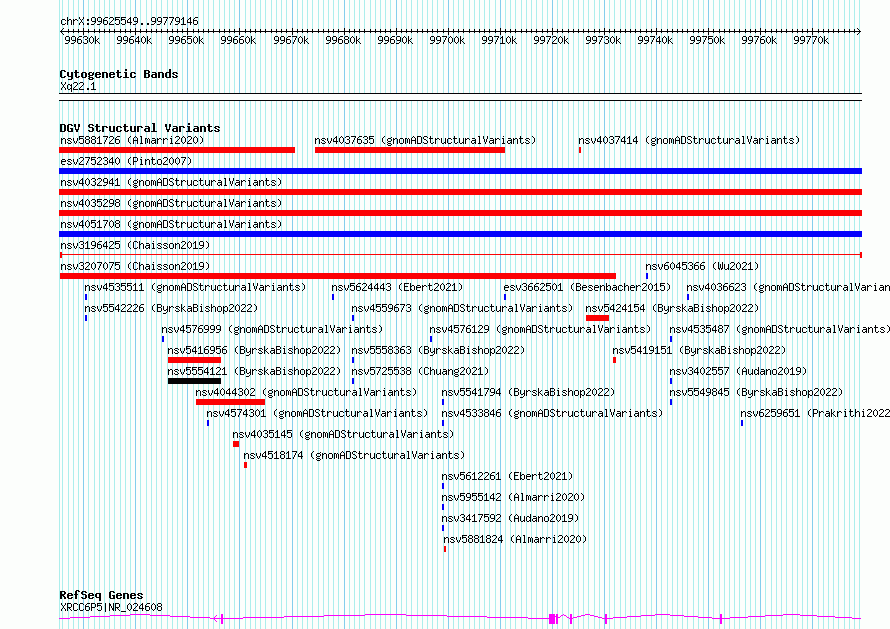The width and height of the screenshot is (890, 629).
Task: Click nsv4518174 gnomAD variant label
Action: [x=354, y=455]
